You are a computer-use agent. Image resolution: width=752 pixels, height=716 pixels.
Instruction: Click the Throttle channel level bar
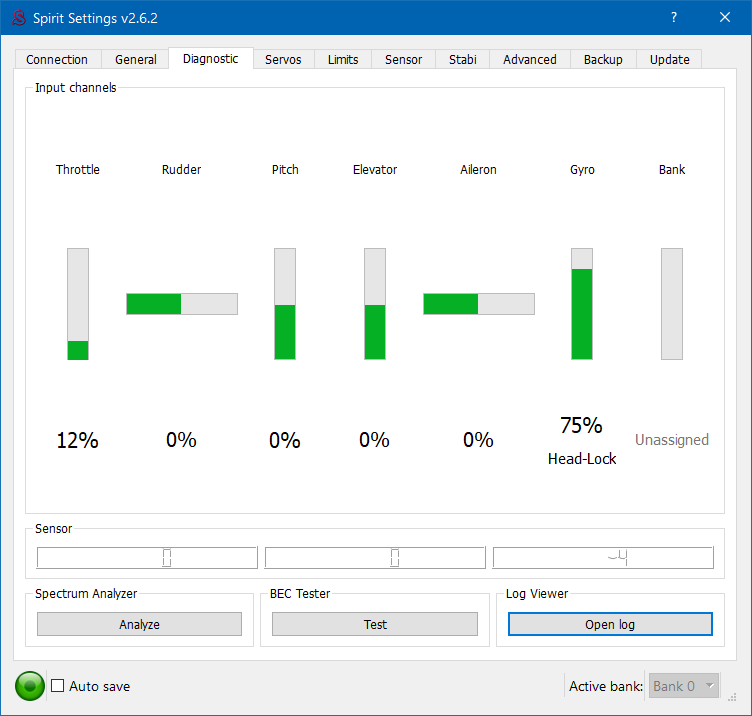point(78,304)
